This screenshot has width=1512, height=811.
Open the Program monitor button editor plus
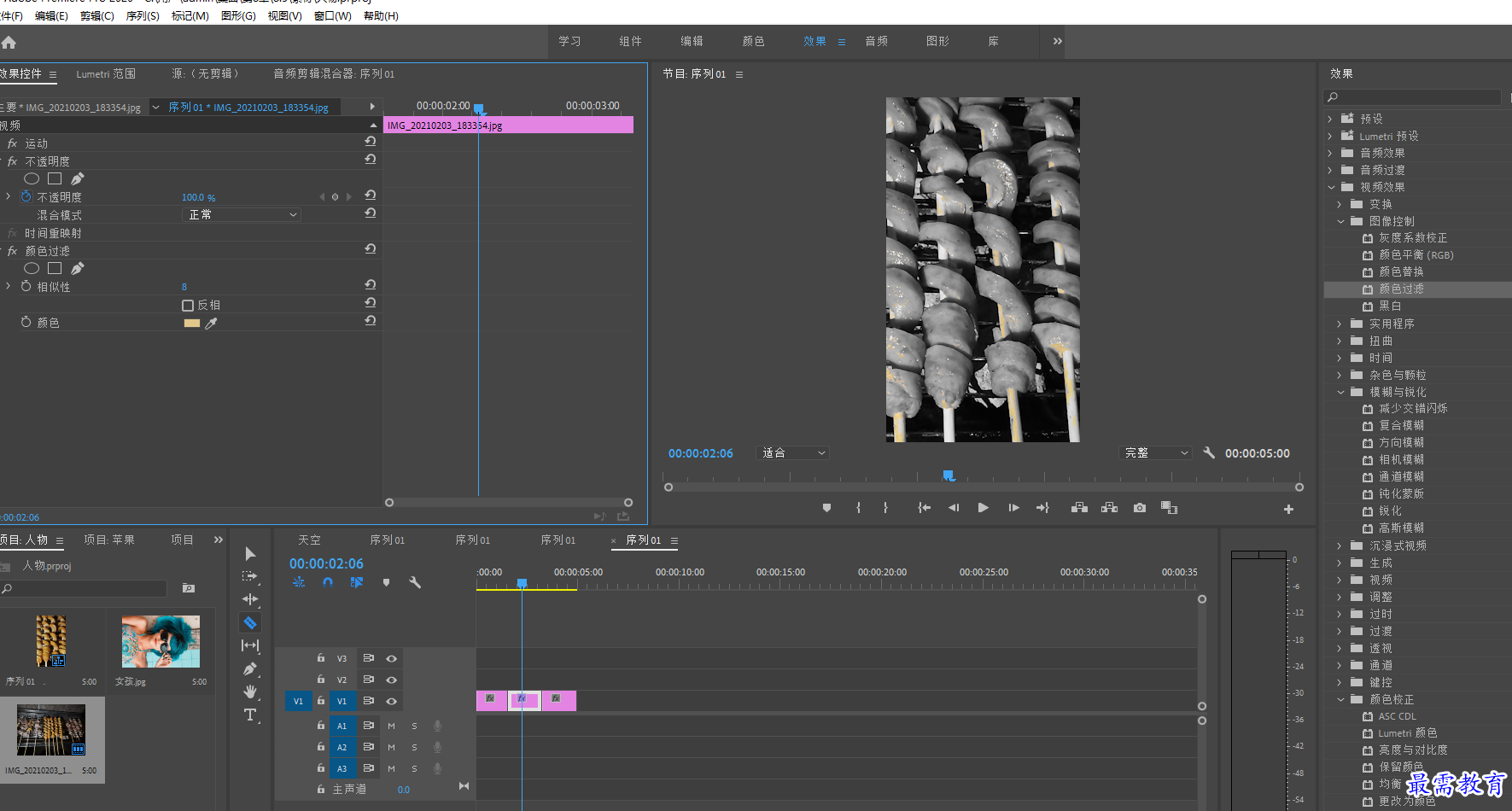click(x=1288, y=510)
